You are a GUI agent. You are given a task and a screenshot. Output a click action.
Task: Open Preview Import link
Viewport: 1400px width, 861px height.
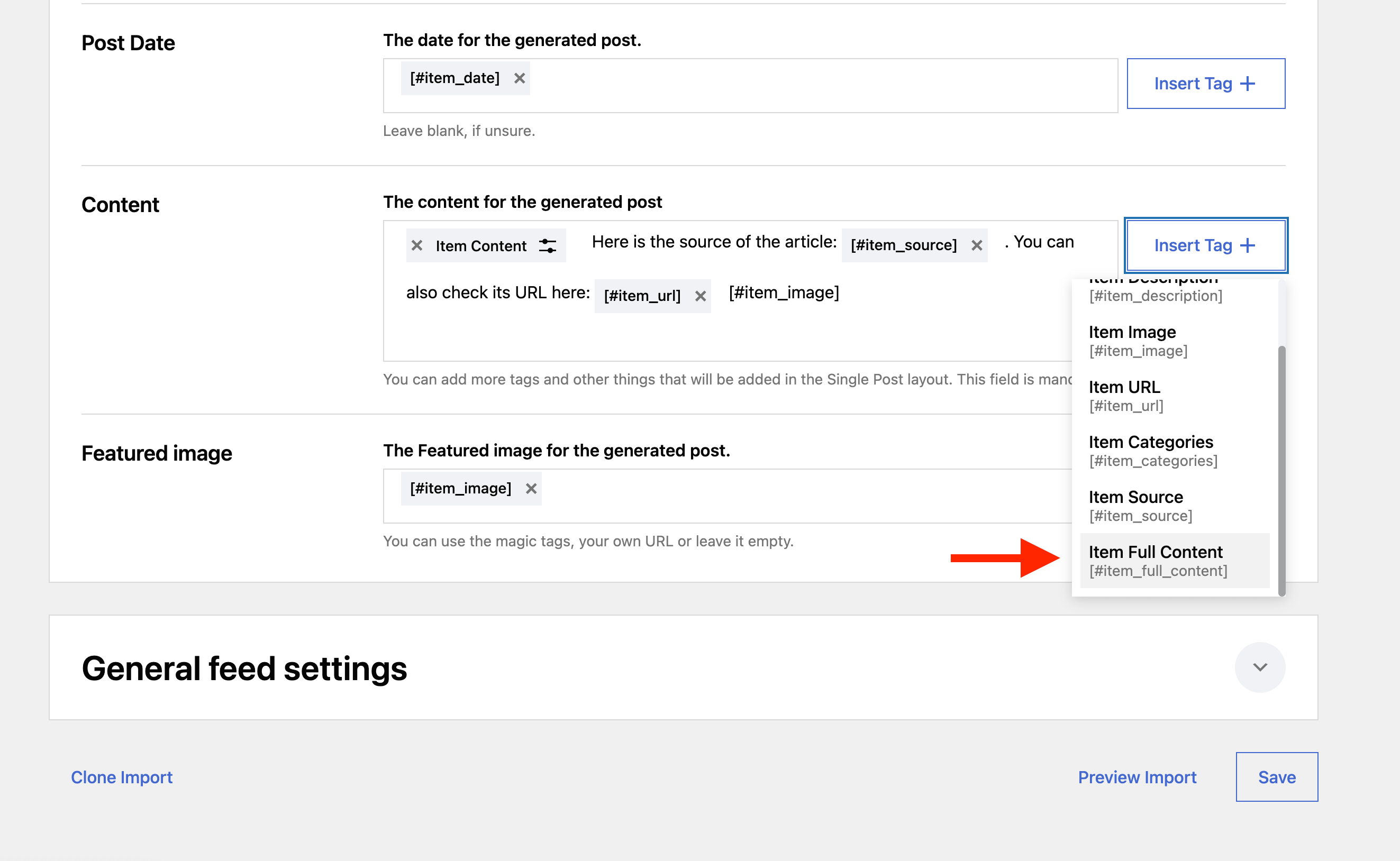pyautogui.click(x=1137, y=777)
